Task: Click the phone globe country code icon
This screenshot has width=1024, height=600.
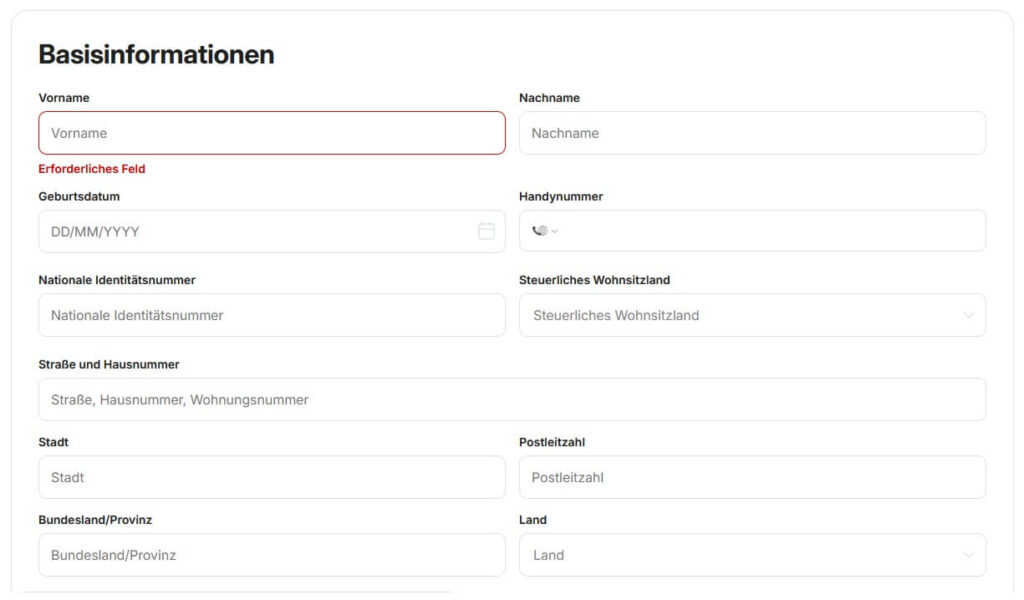Action: click(x=540, y=231)
